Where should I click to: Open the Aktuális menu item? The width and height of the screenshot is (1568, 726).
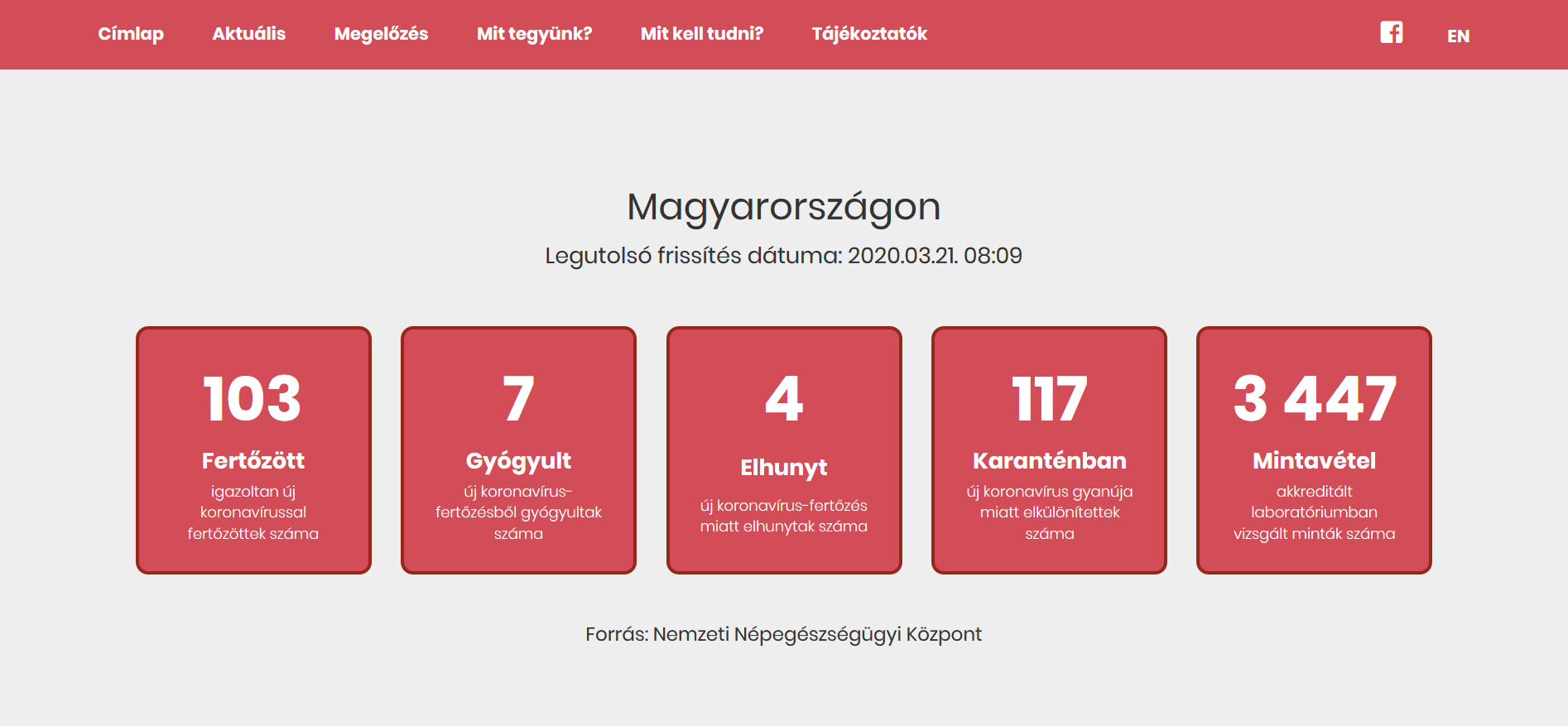(x=248, y=34)
